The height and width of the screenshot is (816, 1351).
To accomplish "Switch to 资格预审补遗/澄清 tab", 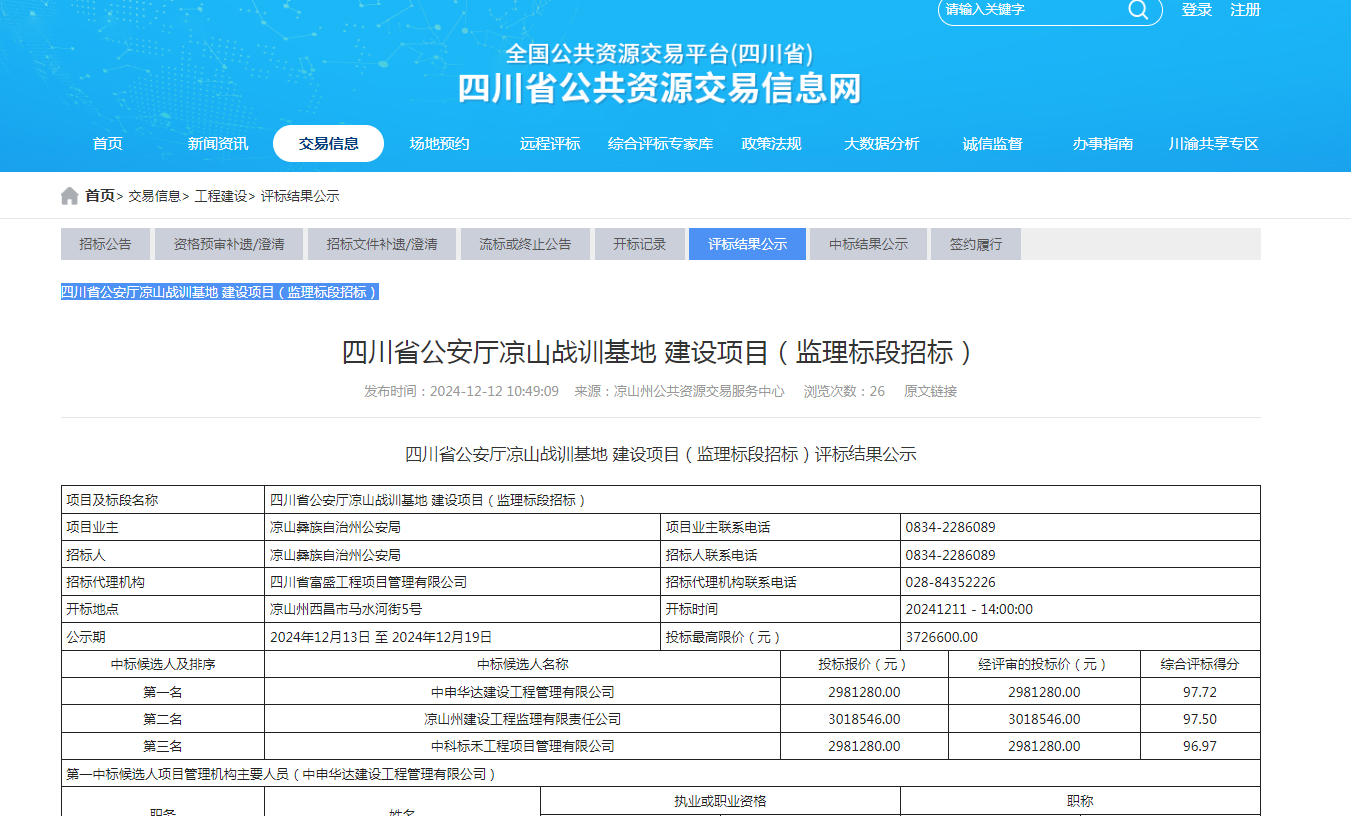I will (x=228, y=244).
